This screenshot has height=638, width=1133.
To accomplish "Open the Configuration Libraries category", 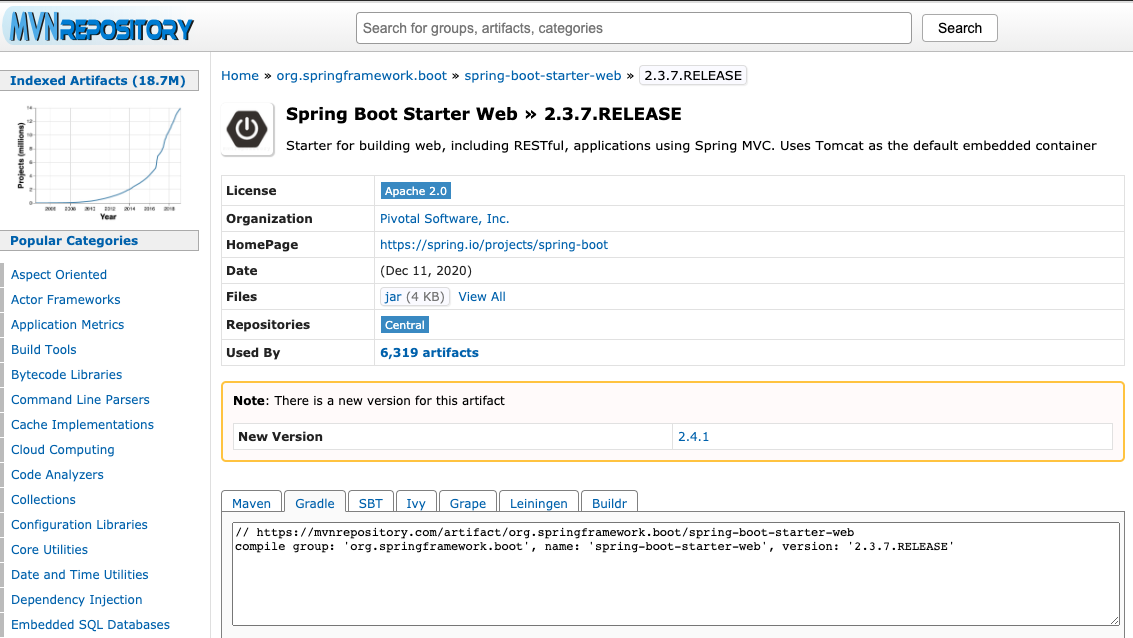I will tap(79, 525).
